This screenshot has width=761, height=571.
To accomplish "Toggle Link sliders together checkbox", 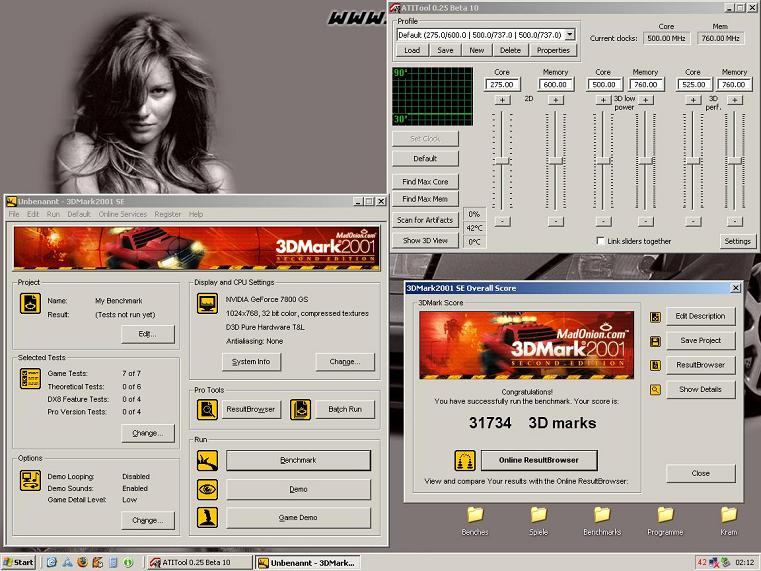I will click(x=601, y=241).
